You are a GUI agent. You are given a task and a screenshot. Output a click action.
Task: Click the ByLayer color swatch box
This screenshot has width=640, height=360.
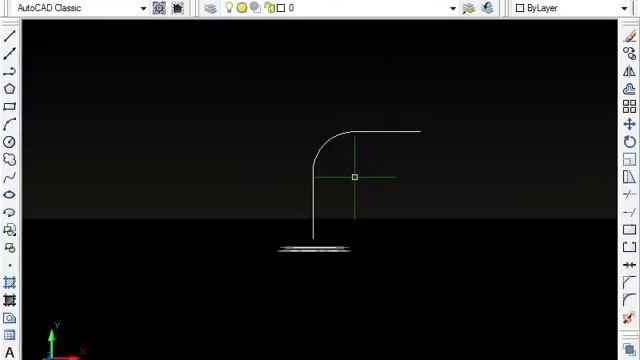520,8
